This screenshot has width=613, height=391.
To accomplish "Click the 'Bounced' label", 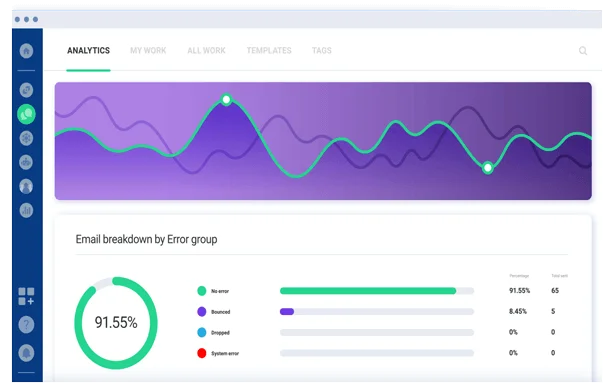I will tap(220, 312).
